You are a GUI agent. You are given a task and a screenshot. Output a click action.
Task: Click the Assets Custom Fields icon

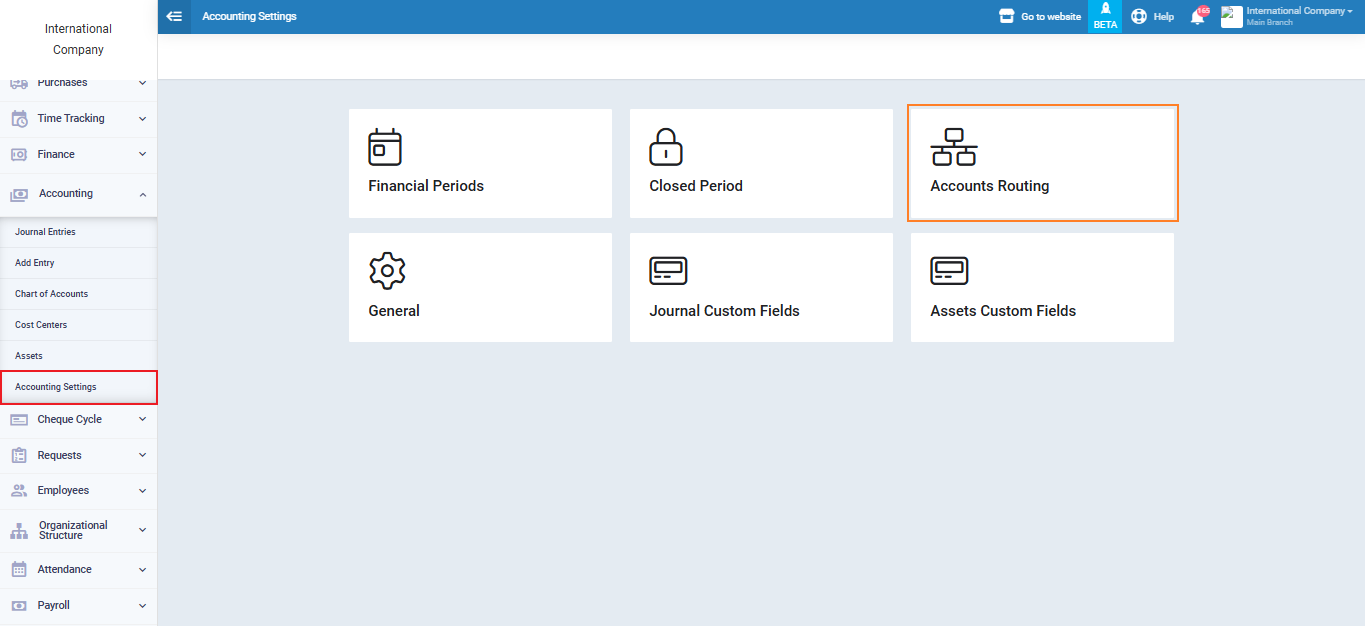pyautogui.click(x=949, y=271)
